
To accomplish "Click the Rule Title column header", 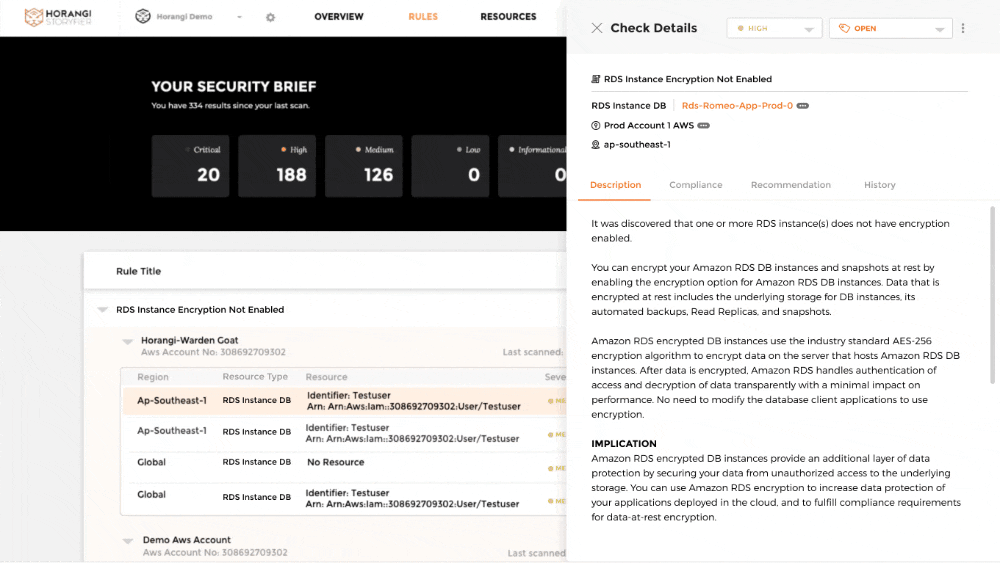I will pos(138,271).
